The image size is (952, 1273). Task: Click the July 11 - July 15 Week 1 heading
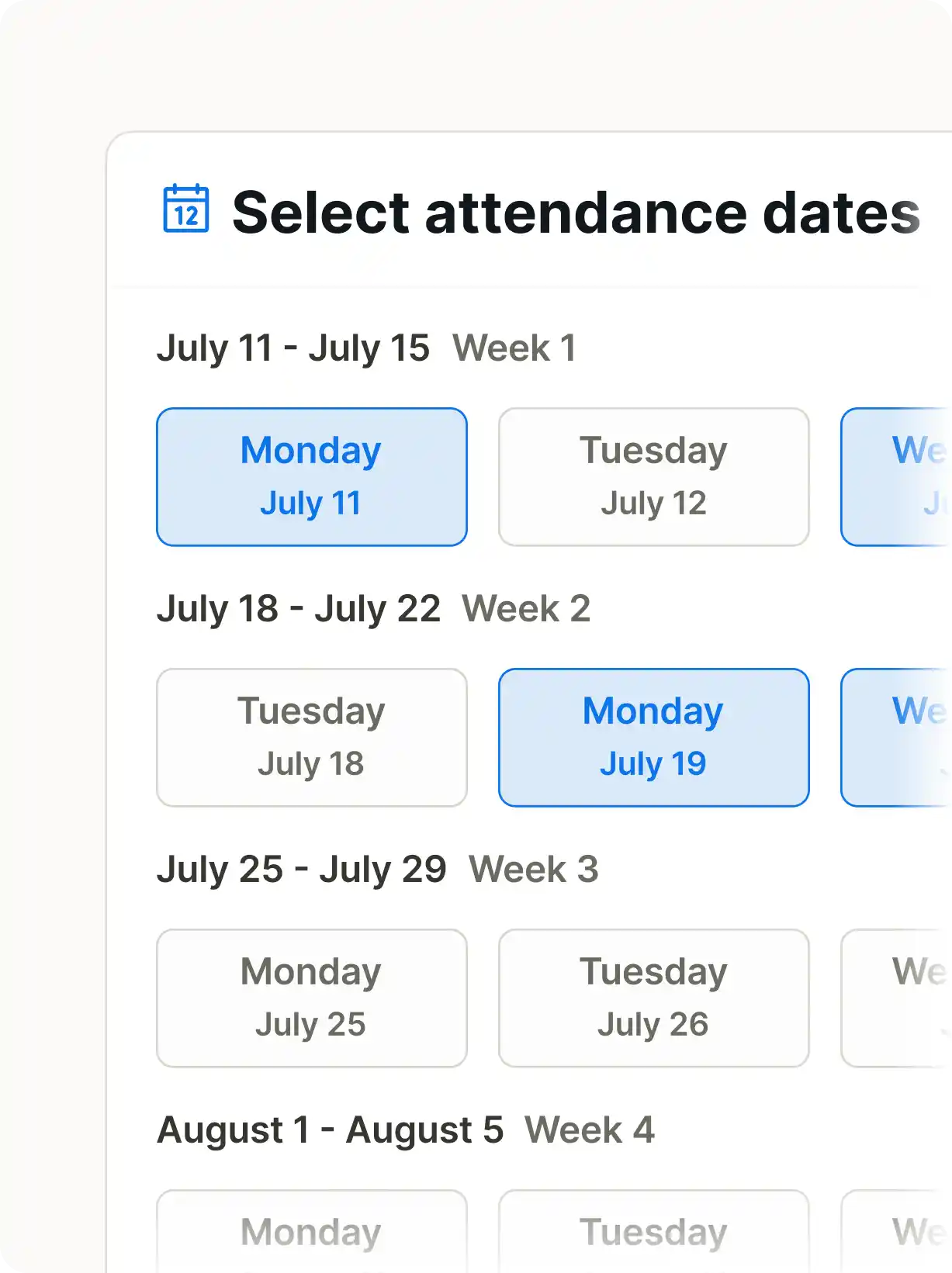click(295, 348)
